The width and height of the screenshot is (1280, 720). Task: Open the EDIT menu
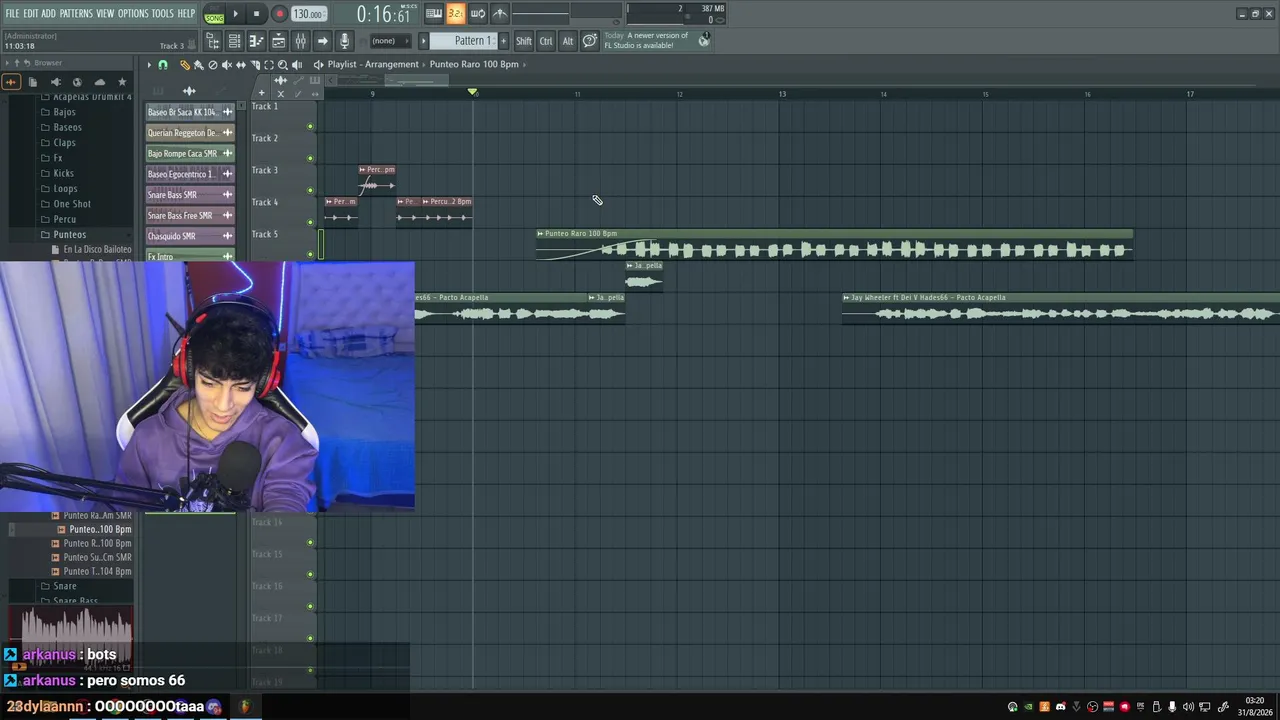click(x=31, y=14)
